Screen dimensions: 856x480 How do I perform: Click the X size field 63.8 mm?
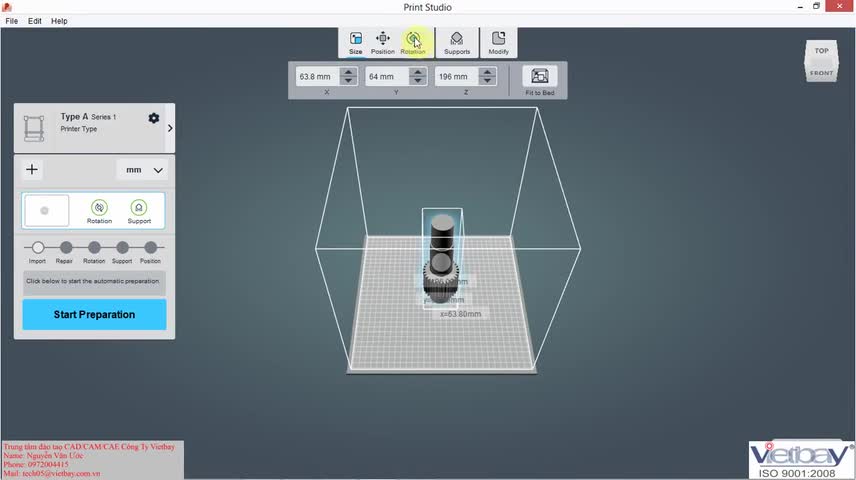click(x=318, y=76)
